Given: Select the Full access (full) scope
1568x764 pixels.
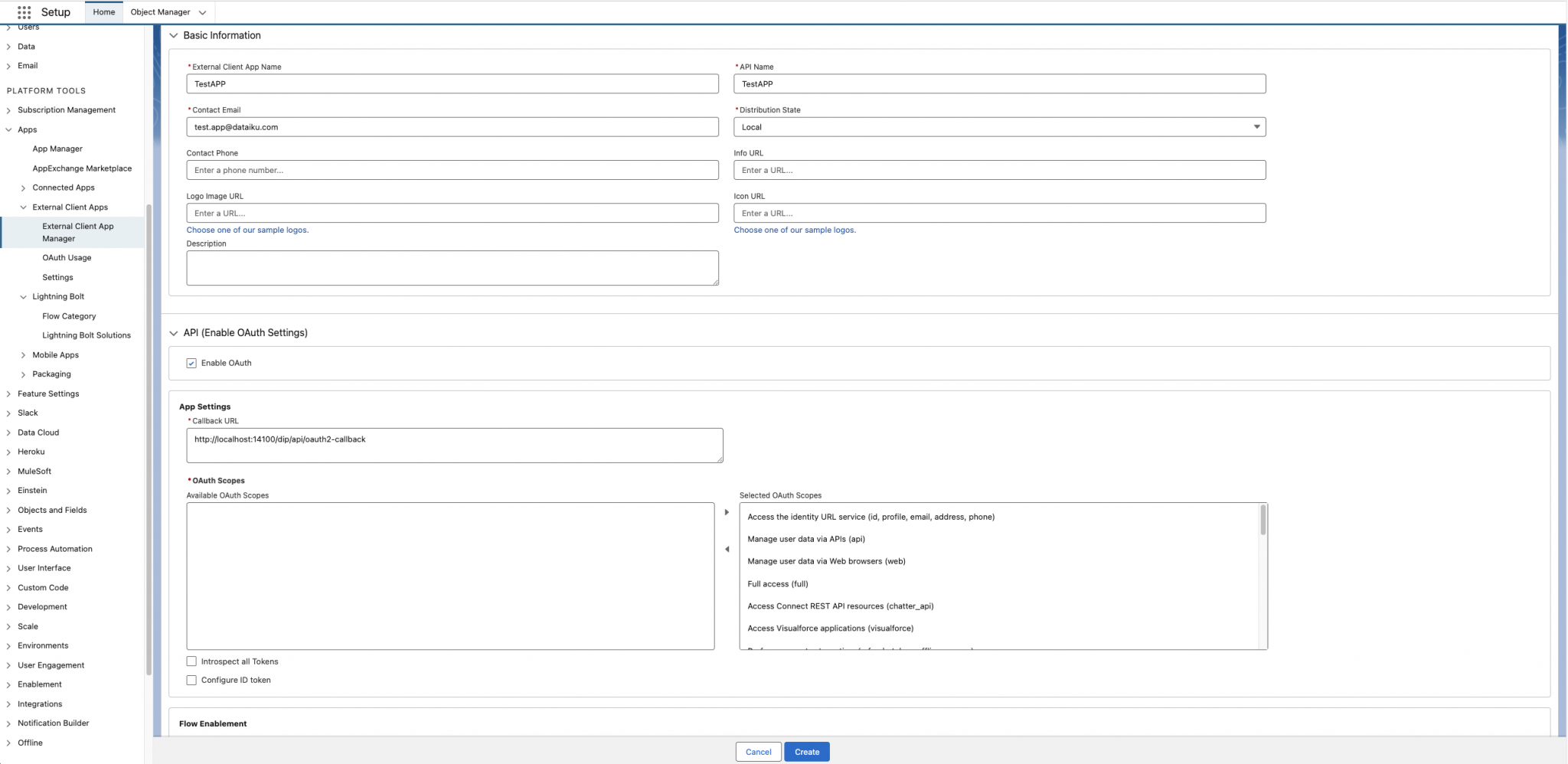Looking at the screenshot, I should (x=776, y=583).
